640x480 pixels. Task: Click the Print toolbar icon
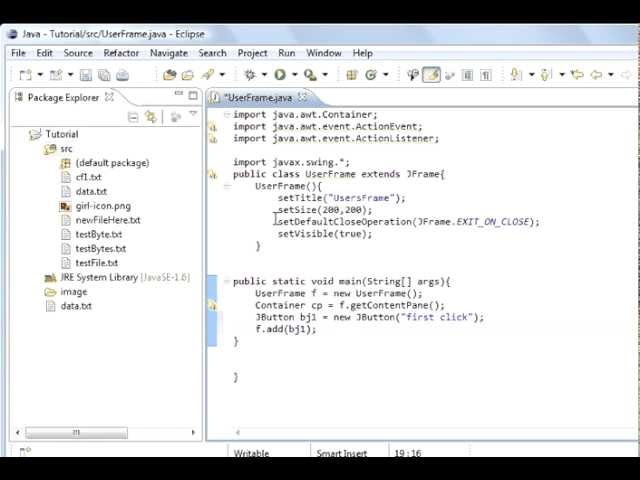click(122, 75)
